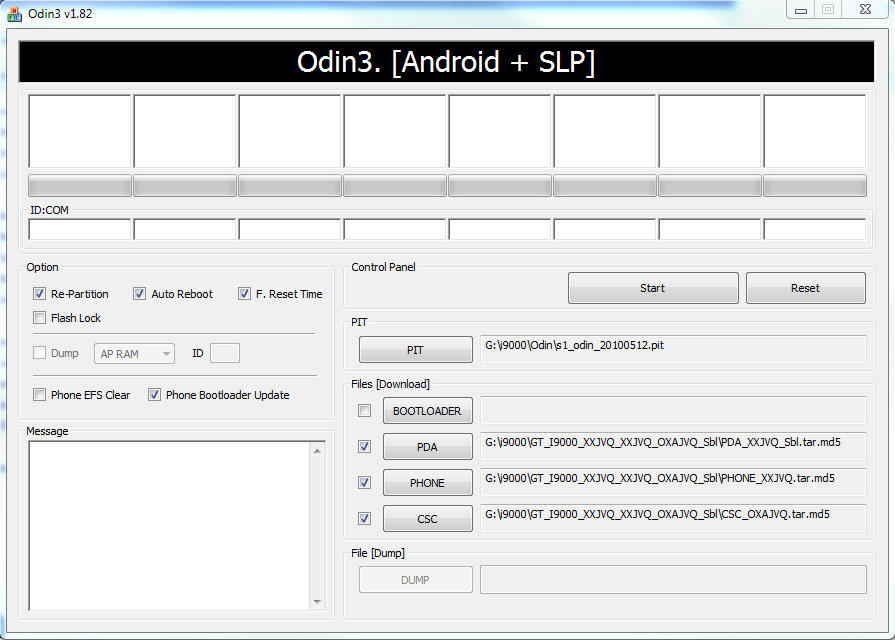Click the Start button
This screenshot has width=895, height=640.
[x=653, y=288]
